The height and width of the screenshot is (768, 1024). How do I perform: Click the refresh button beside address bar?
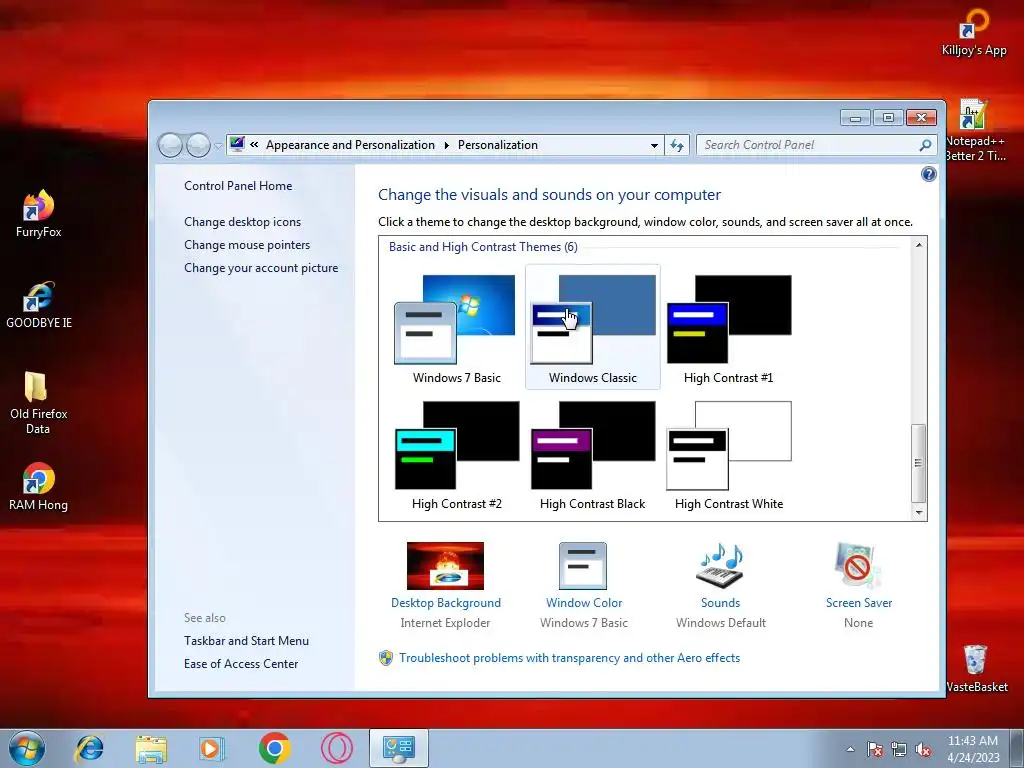(x=677, y=145)
